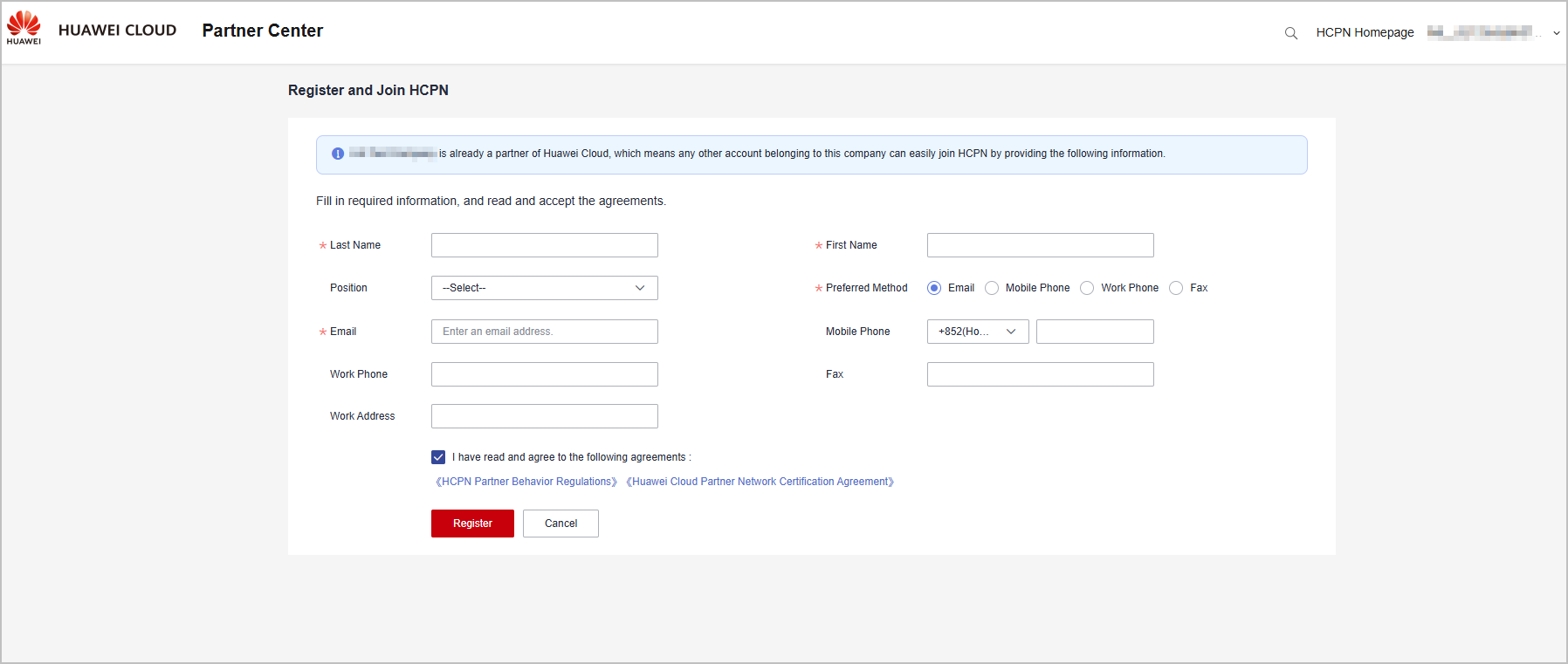Focus the Last Name field
Screen dimensions: 1568x664
pyautogui.click(x=545, y=245)
